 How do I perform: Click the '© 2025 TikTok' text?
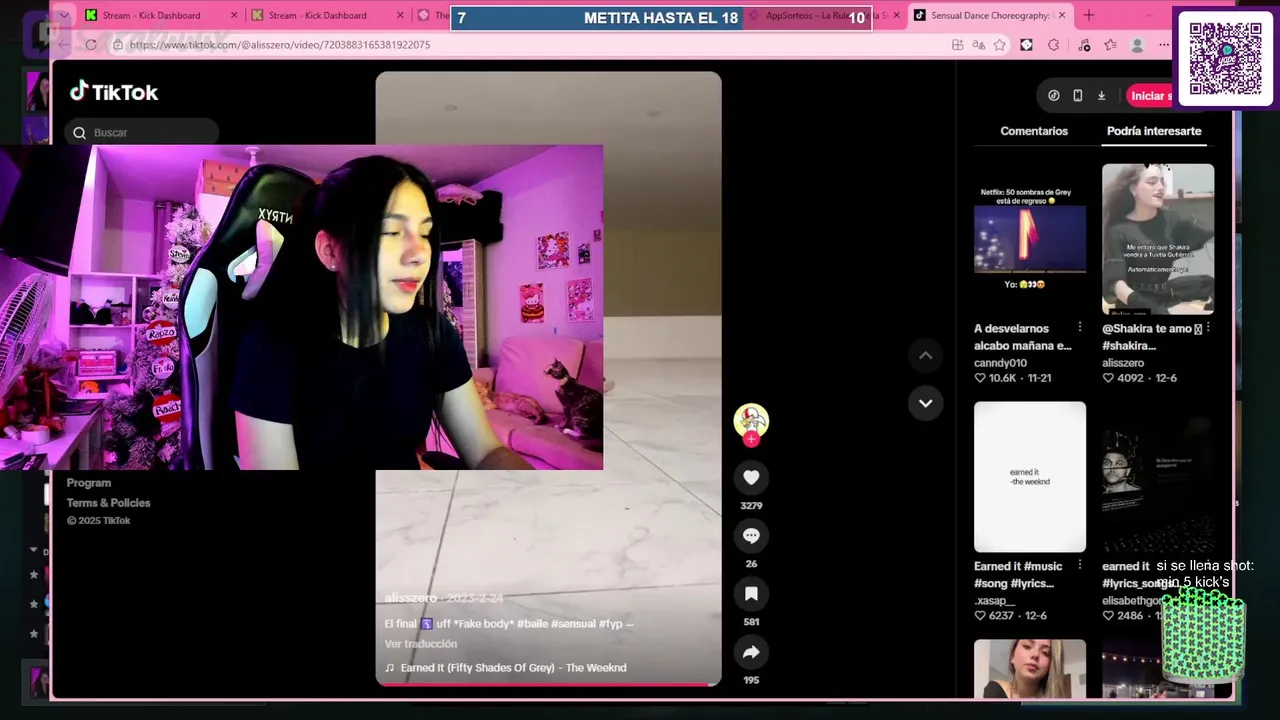click(x=98, y=521)
